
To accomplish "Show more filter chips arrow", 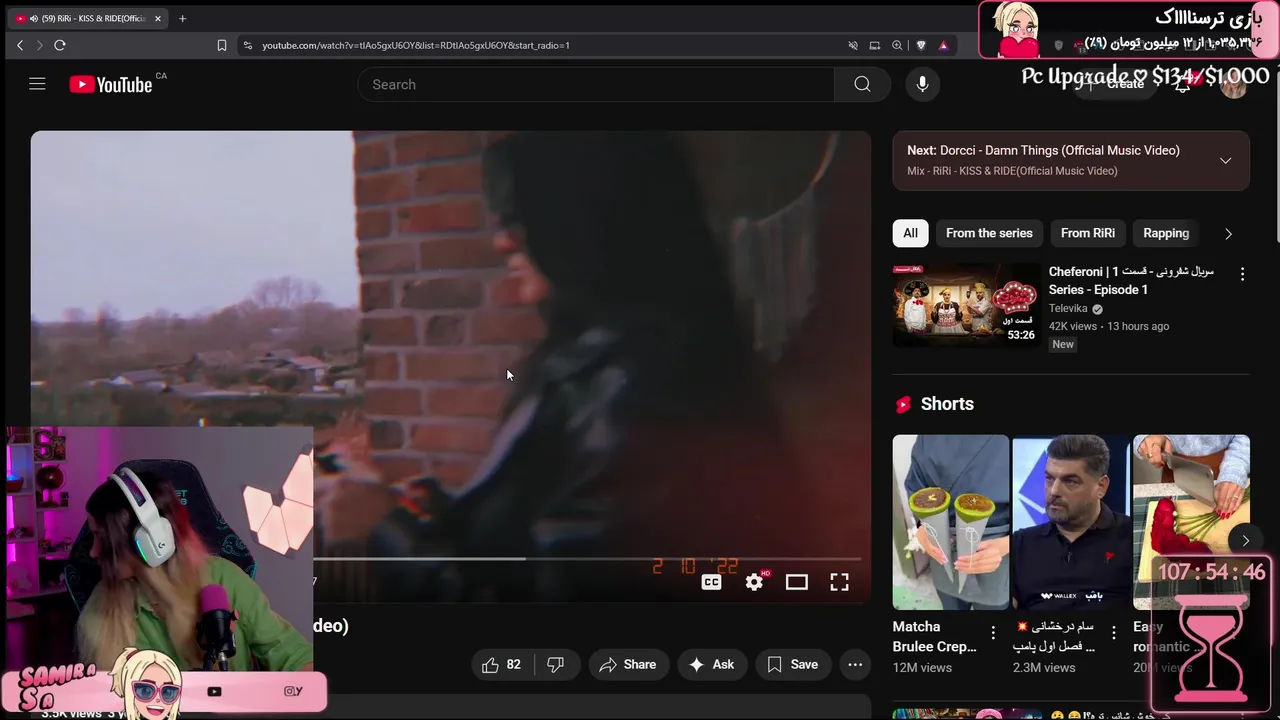I will 1228,233.
